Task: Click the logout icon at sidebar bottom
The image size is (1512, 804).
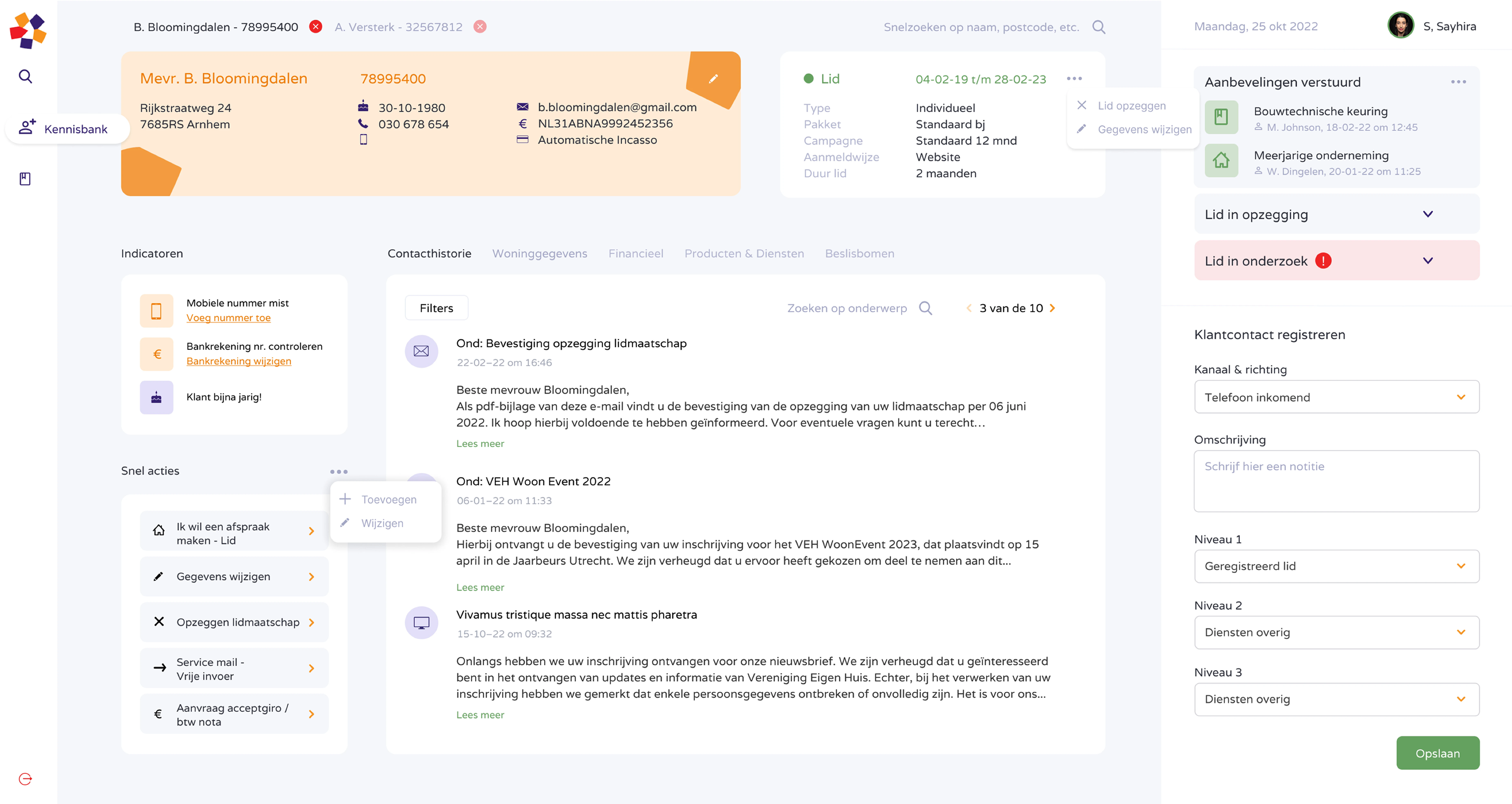Action: (x=25, y=779)
